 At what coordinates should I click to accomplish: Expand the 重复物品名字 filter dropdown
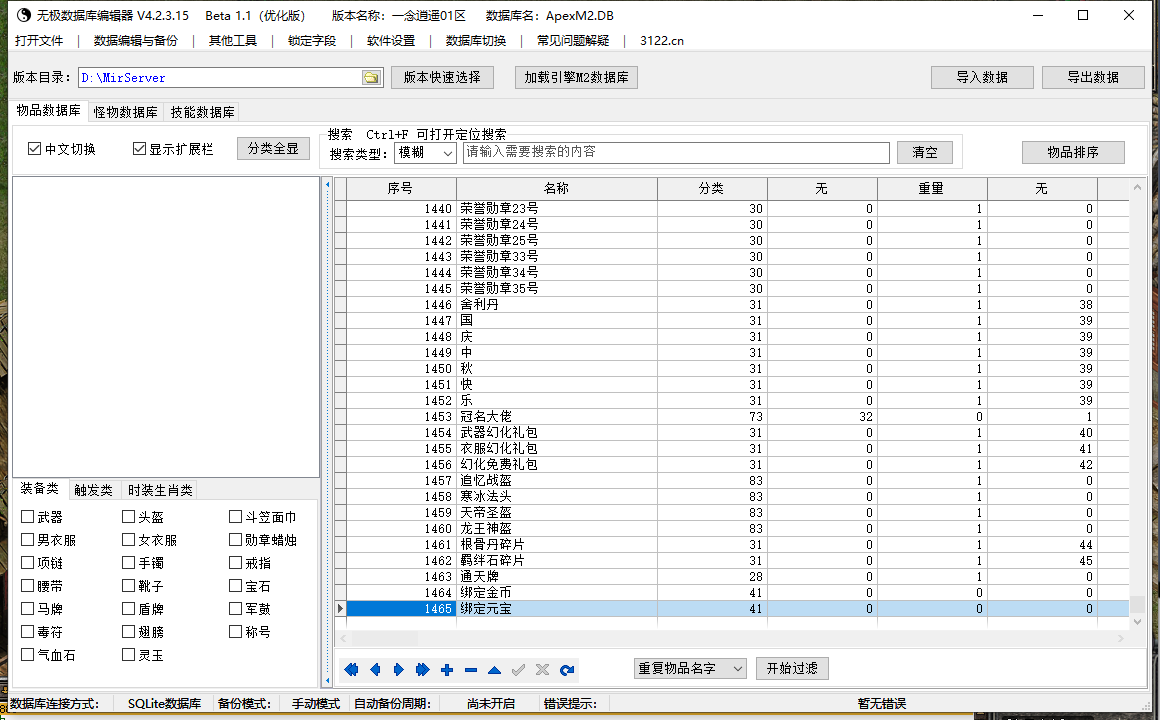click(690, 669)
